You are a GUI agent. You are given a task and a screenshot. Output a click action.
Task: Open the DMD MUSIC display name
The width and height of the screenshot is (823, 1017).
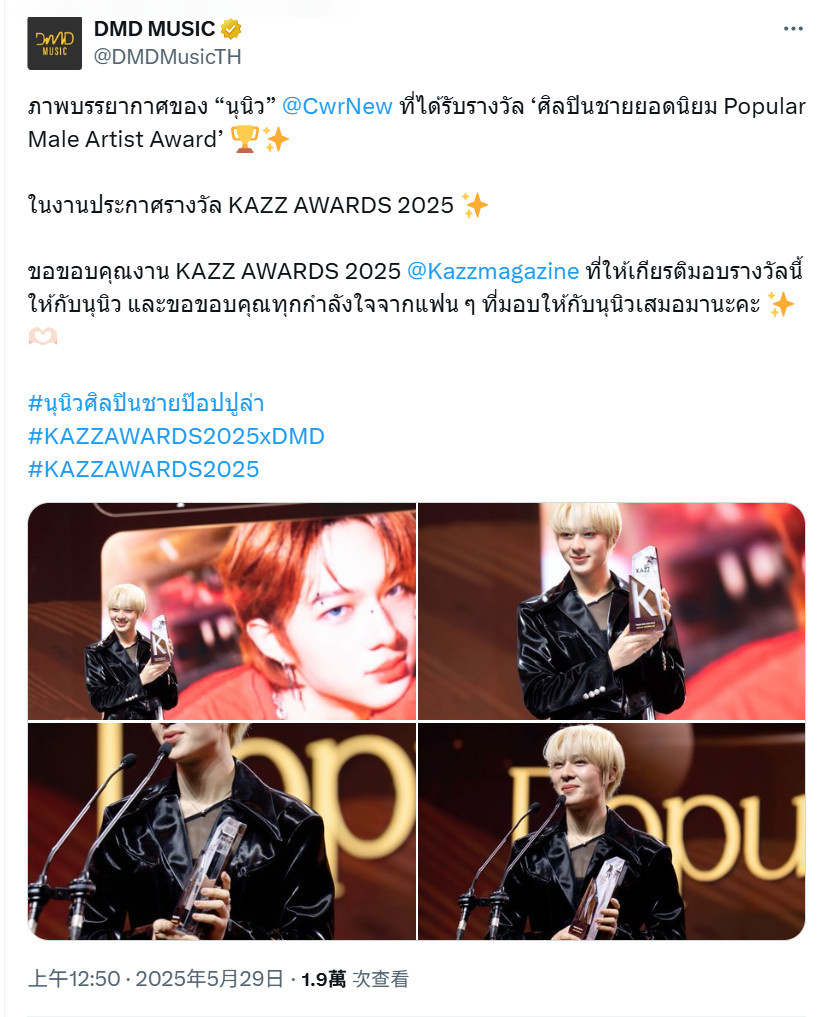pyautogui.click(x=154, y=29)
